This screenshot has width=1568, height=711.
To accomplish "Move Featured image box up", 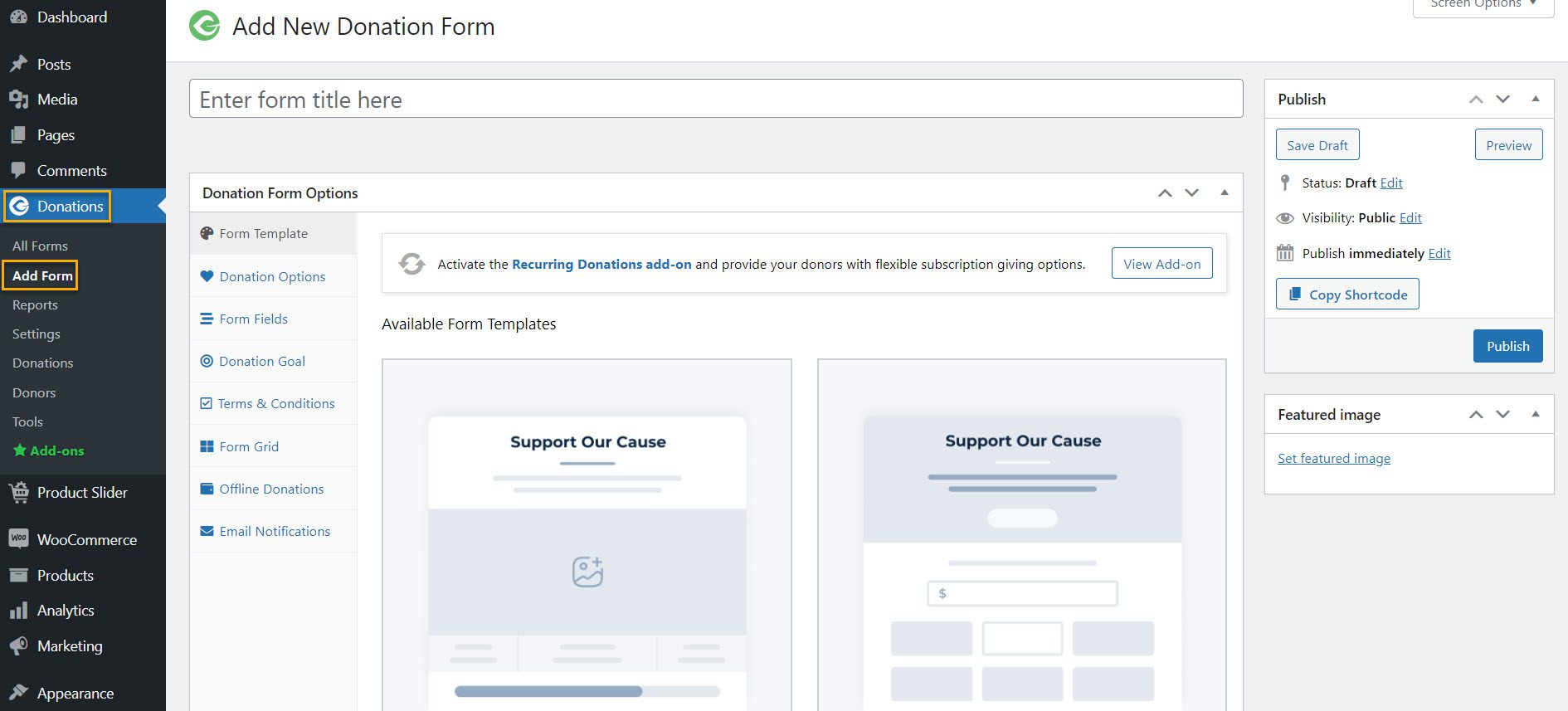I will 1476,414.
